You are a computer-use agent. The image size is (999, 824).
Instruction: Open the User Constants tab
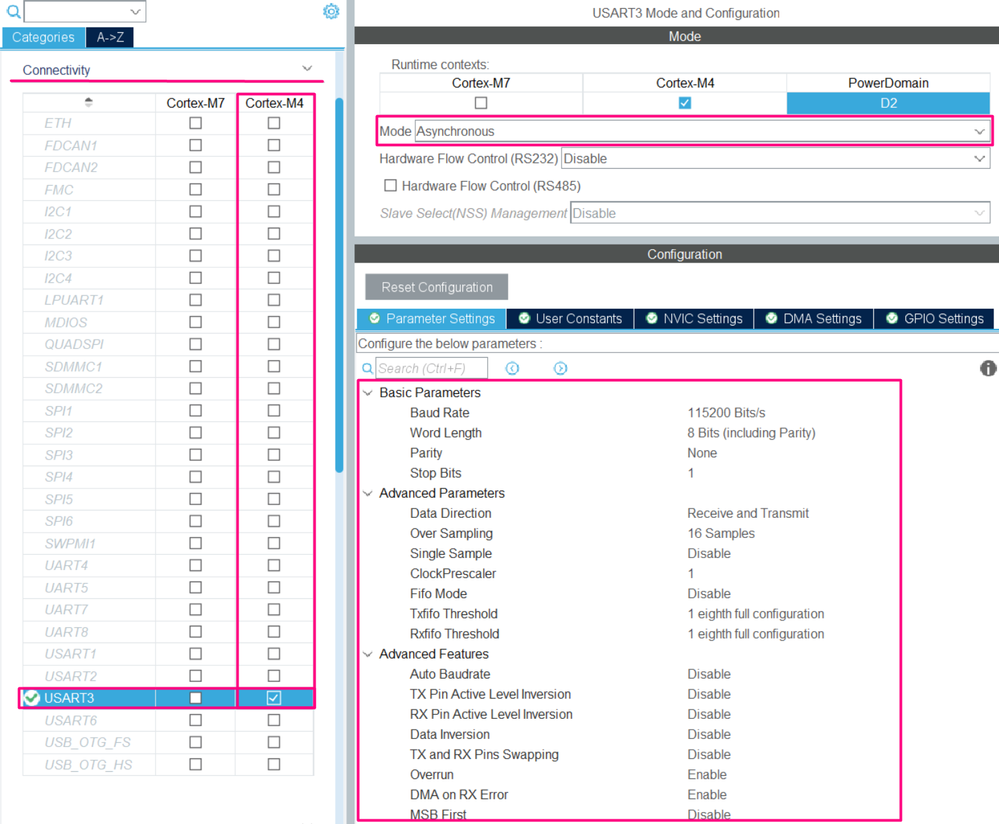pos(570,319)
